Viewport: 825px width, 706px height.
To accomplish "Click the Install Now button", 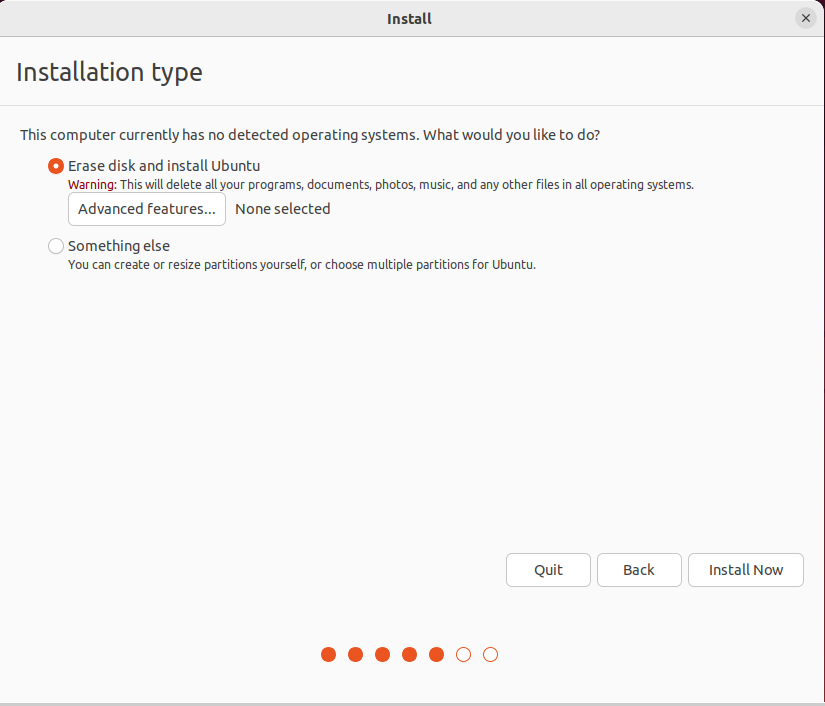I will (x=745, y=570).
